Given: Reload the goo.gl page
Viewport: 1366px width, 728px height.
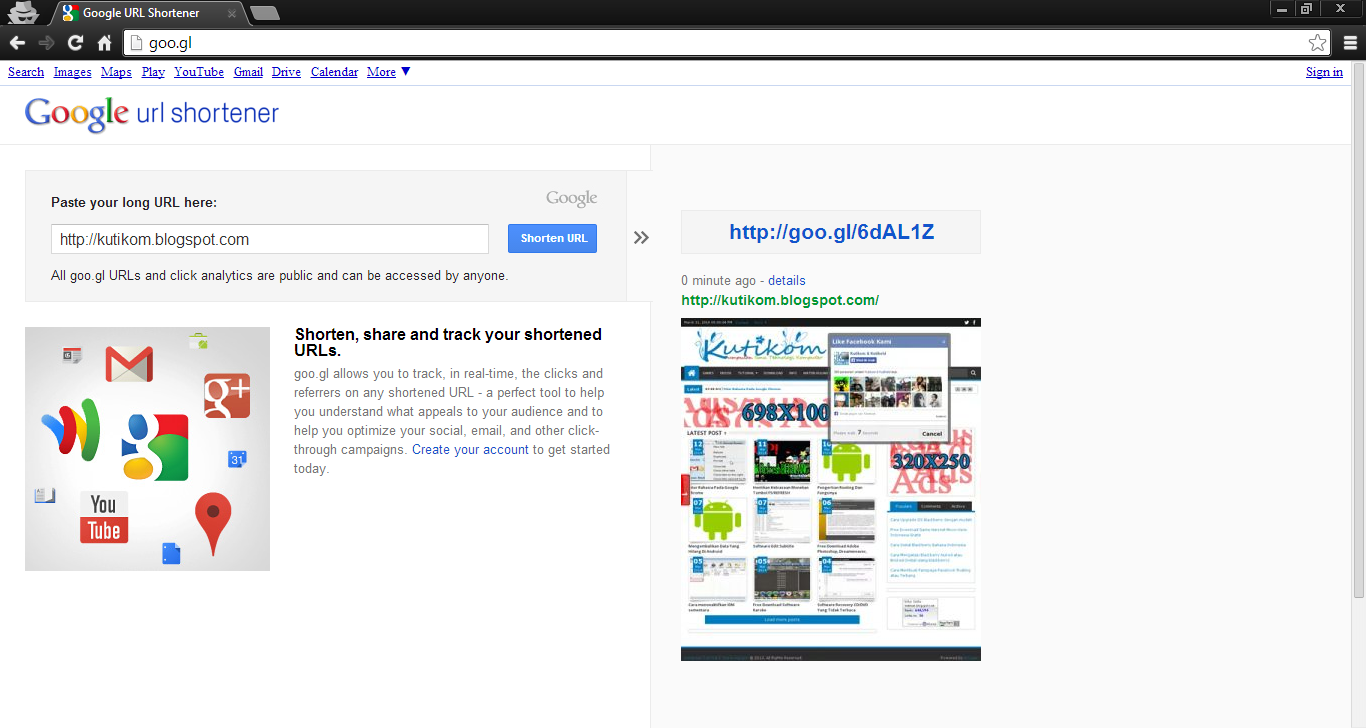Looking at the screenshot, I should [75, 42].
